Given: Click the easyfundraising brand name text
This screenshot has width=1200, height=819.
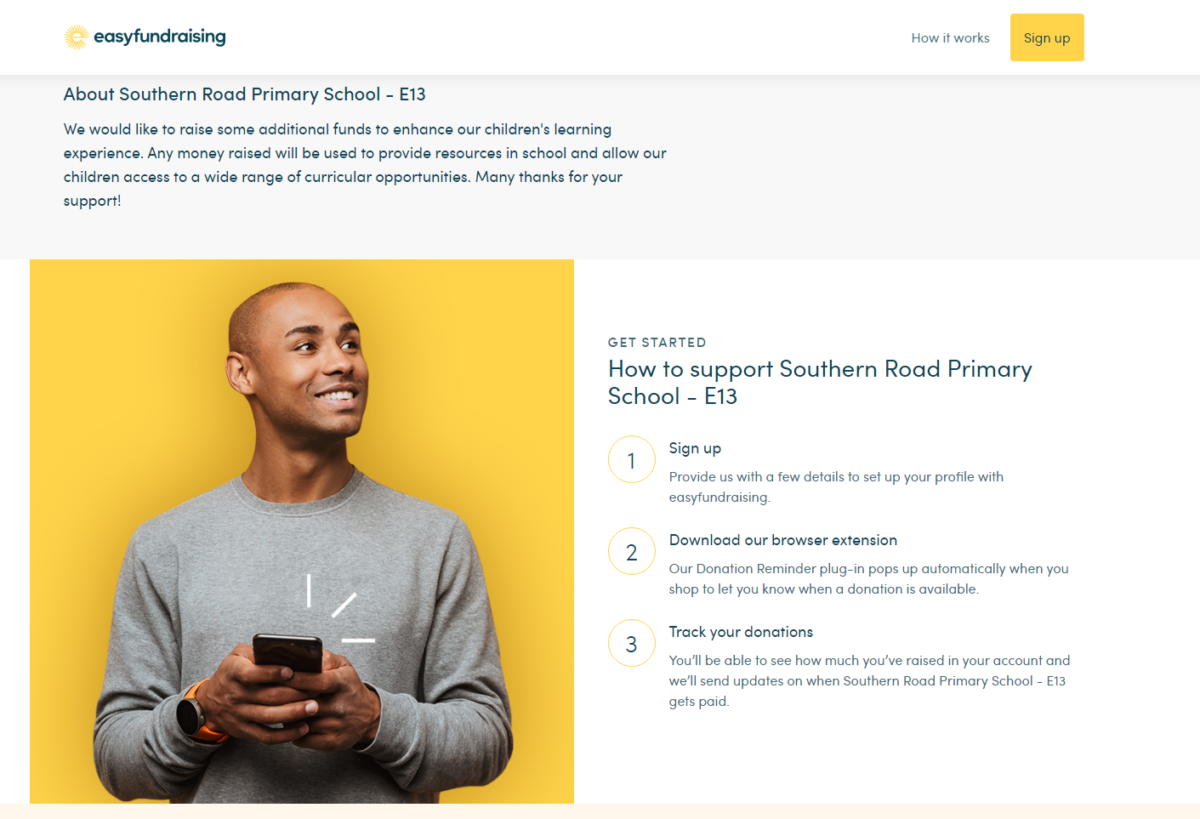Looking at the screenshot, I should tap(159, 37).
